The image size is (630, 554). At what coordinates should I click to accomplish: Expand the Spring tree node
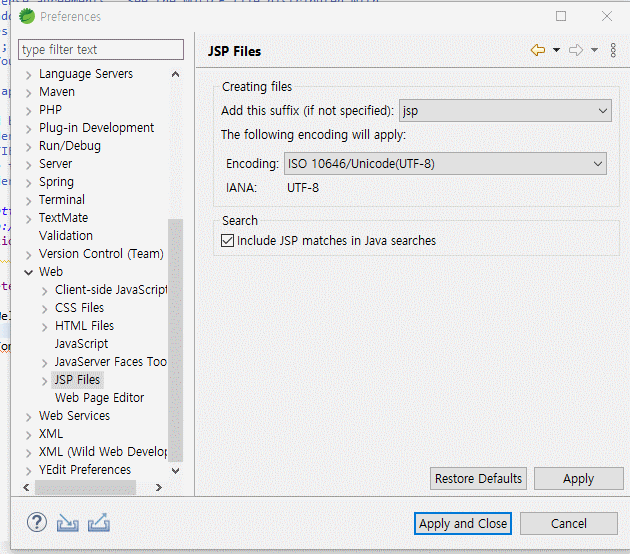pos(29,183)
